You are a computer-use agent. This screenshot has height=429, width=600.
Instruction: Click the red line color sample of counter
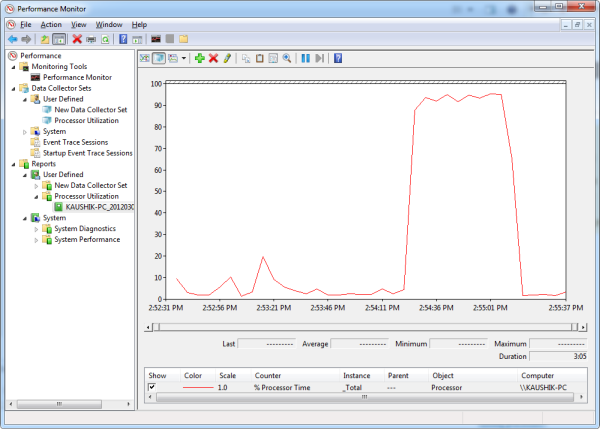tap(198, 386)
